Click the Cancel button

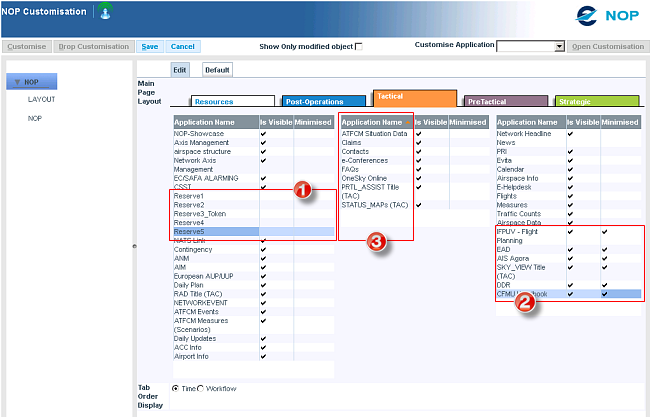point(182,46)
